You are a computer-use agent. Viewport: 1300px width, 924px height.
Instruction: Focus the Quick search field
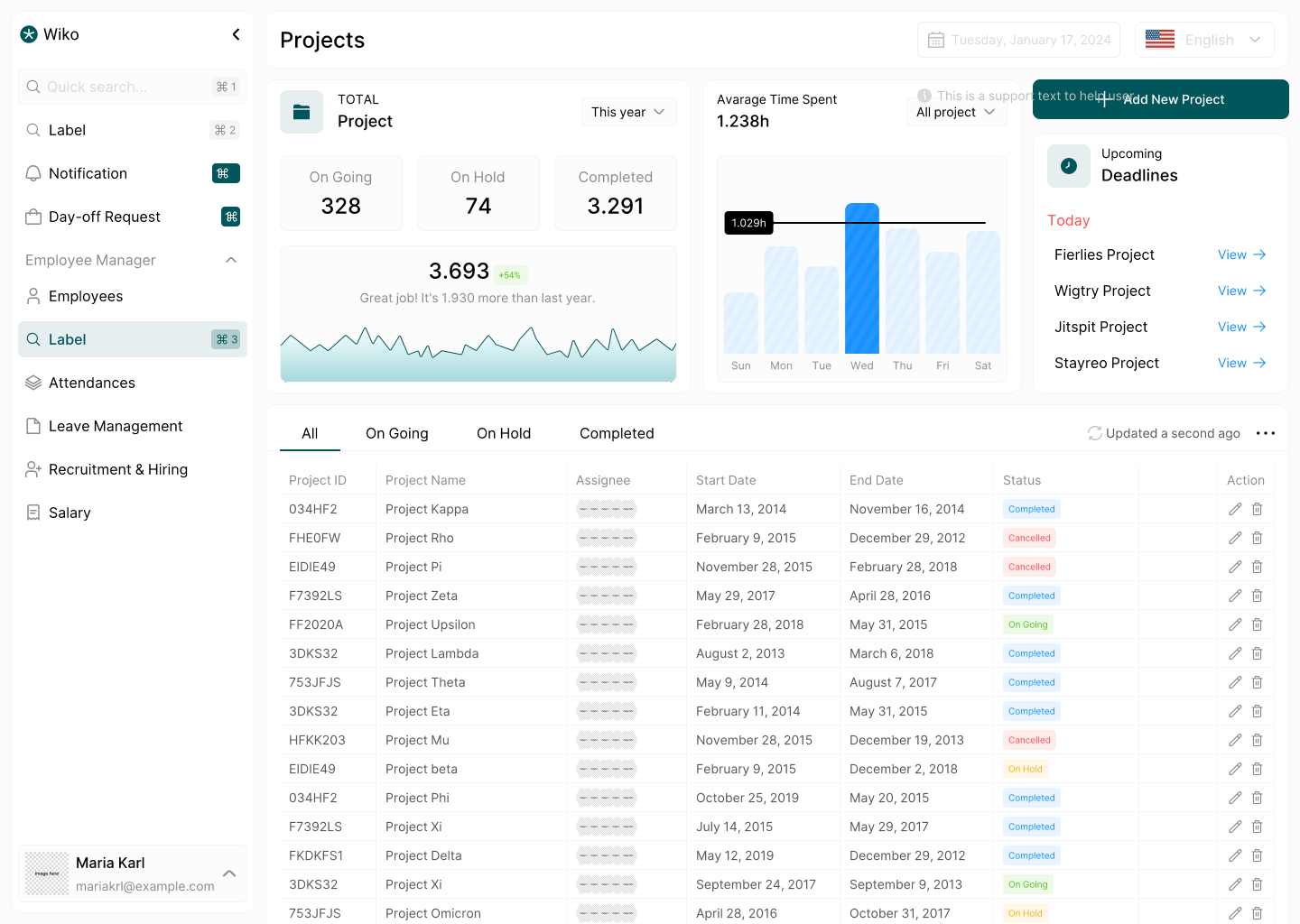pos(133,87)
